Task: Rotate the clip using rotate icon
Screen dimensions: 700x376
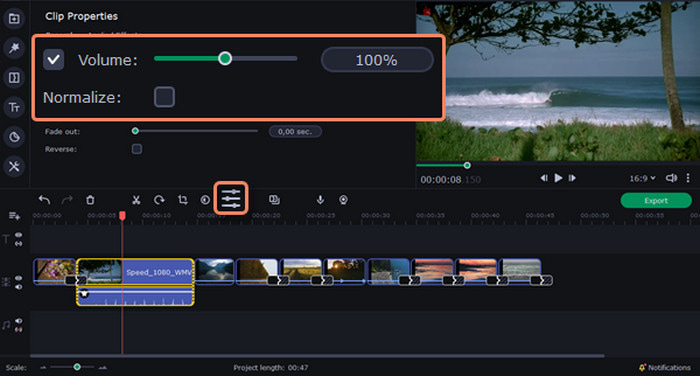Action: pyautogui.click(x=159, y=200)
